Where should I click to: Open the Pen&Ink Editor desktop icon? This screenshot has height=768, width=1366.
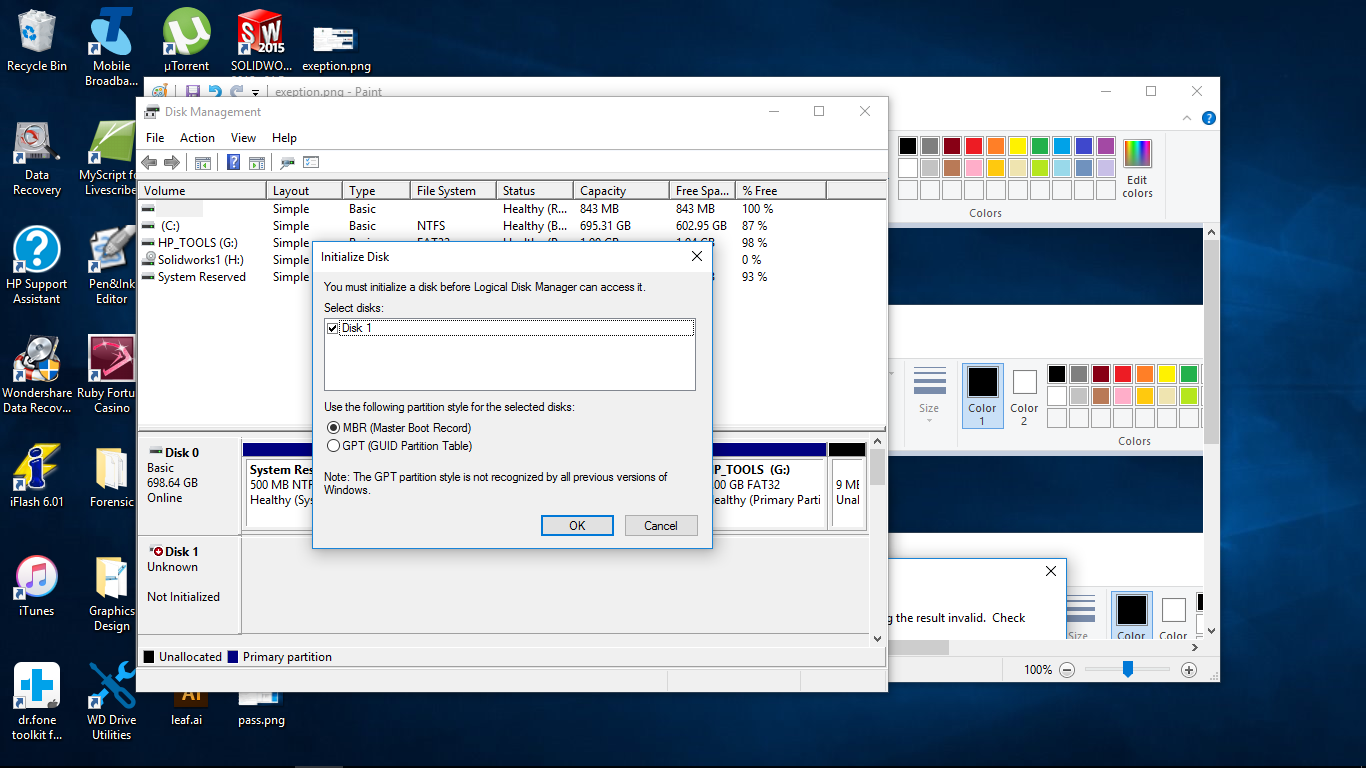coord(111,266)
